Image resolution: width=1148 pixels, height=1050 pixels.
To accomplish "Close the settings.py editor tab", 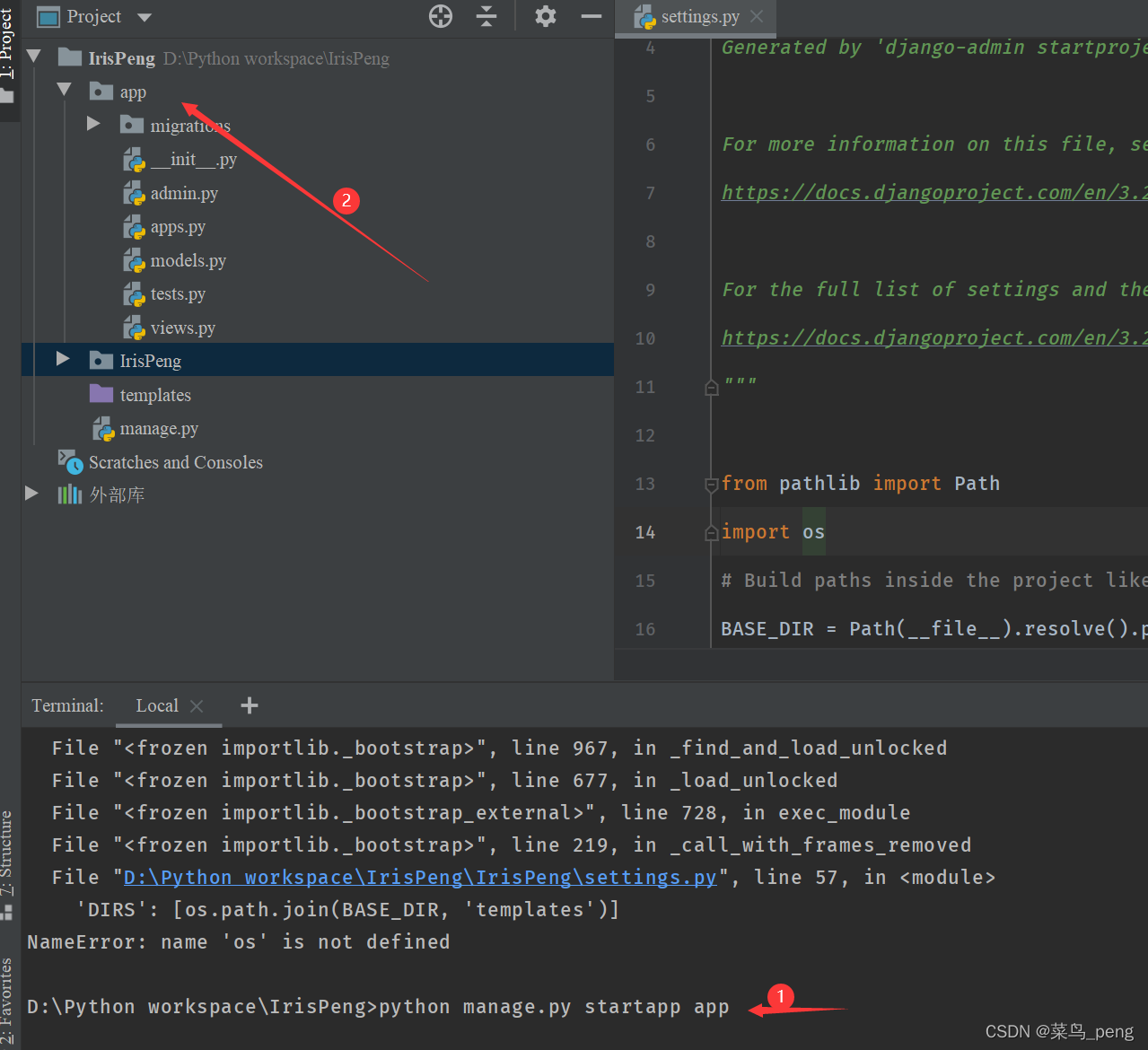I will tap(757, 16).
